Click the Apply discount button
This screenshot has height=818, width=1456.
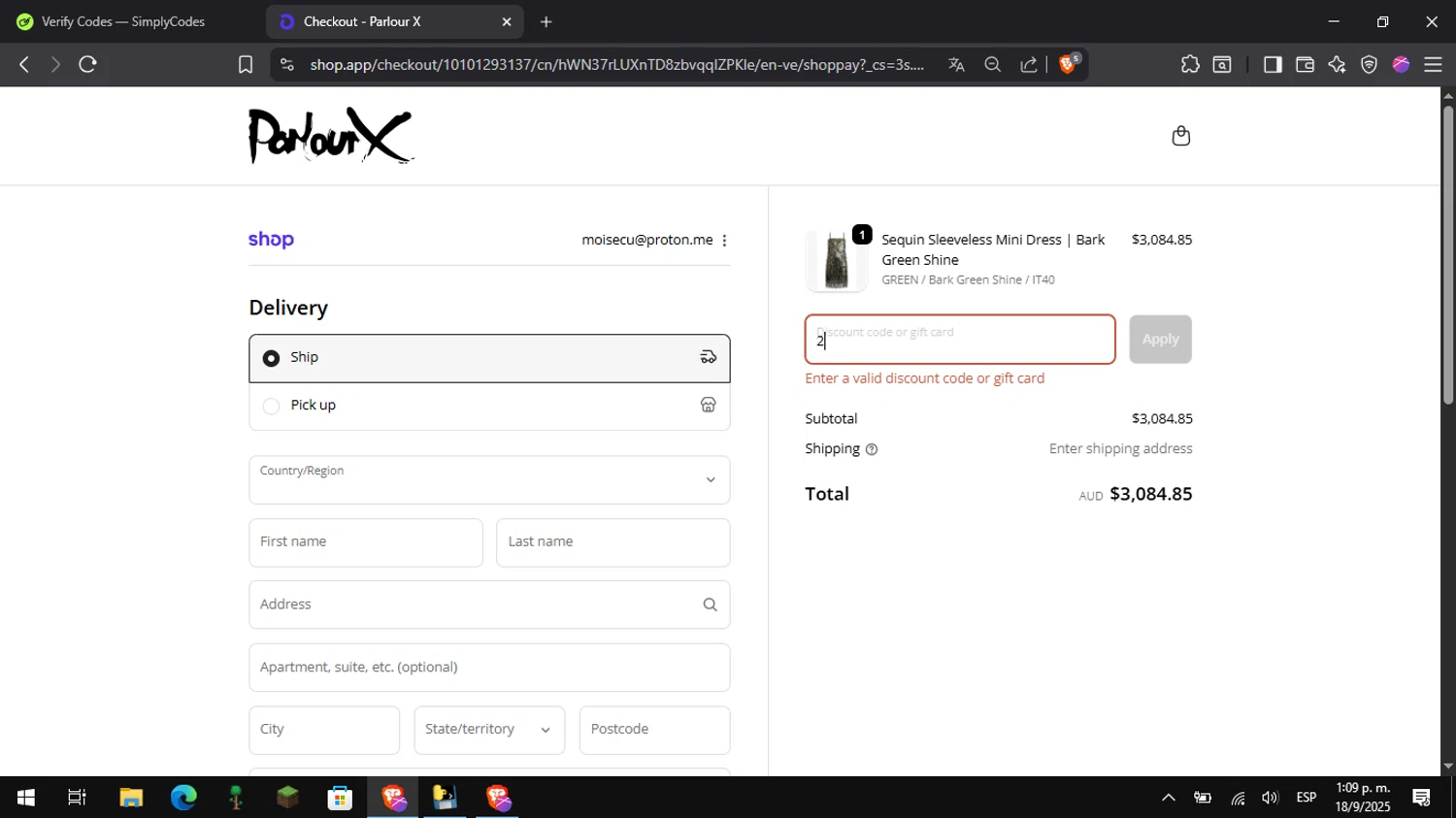[1160, 340]
